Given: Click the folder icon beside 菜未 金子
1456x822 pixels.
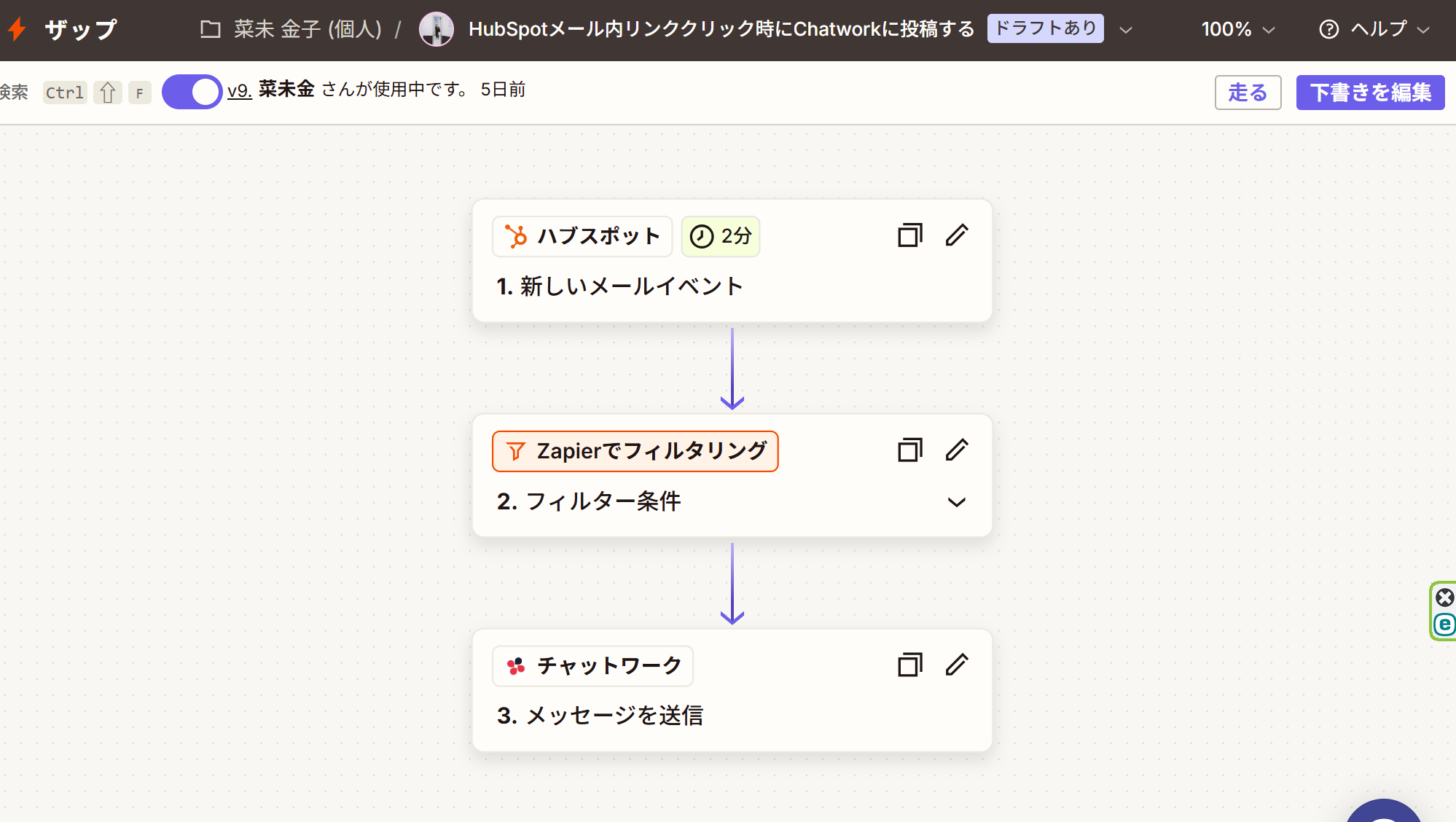Looking at the screenshot, I should click(x=211, y=29).
